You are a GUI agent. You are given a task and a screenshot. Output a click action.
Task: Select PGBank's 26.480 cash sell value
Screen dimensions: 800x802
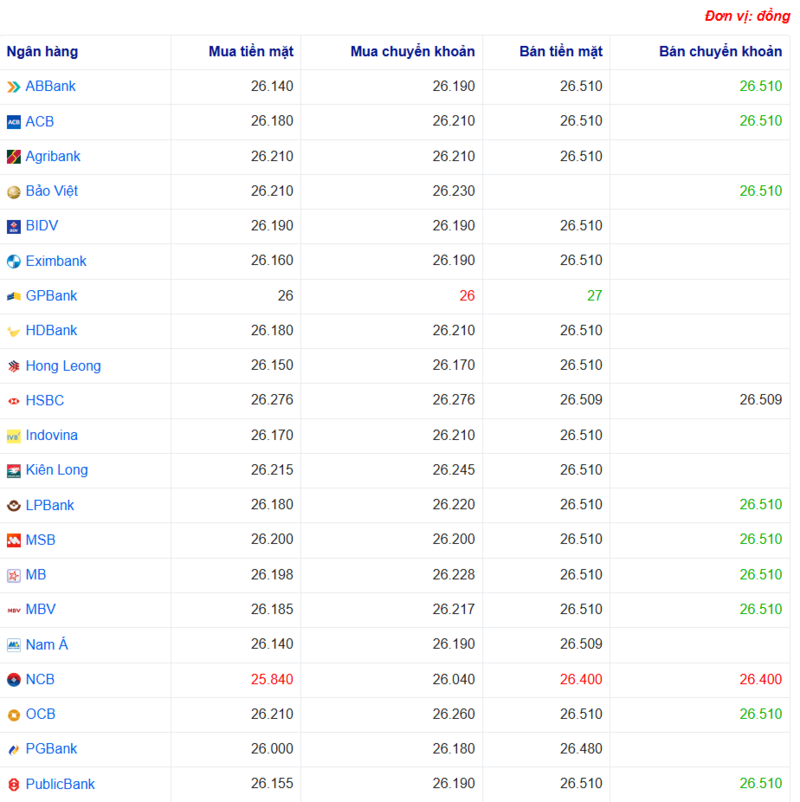click(581, 749)
